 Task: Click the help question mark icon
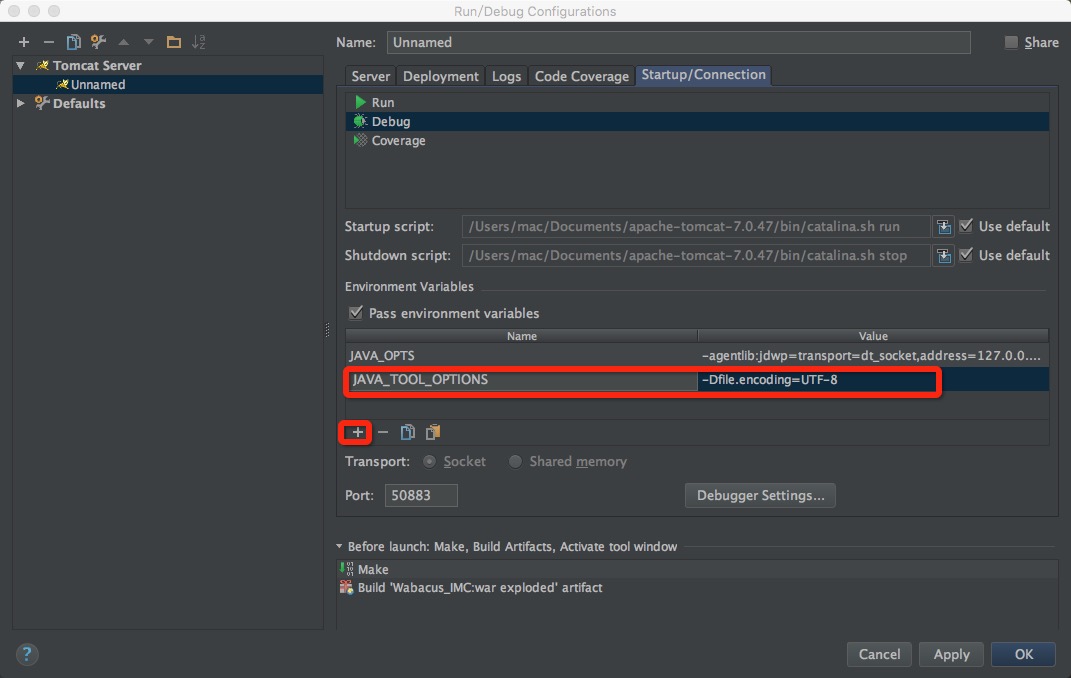[x=27, y=654]
